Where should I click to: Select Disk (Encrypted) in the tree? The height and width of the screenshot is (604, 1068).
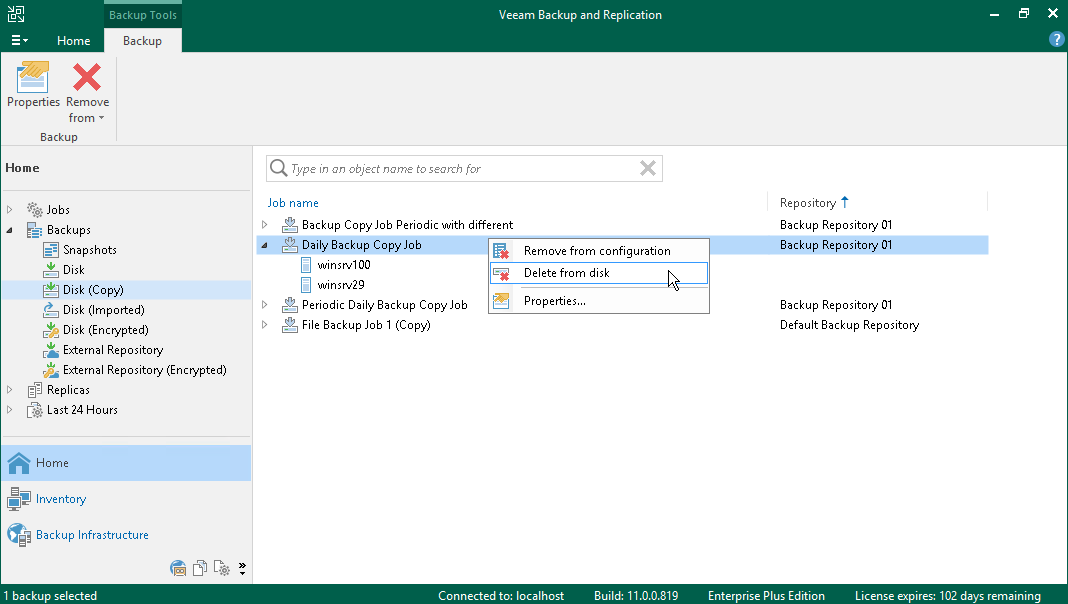(x=105, y=330)
